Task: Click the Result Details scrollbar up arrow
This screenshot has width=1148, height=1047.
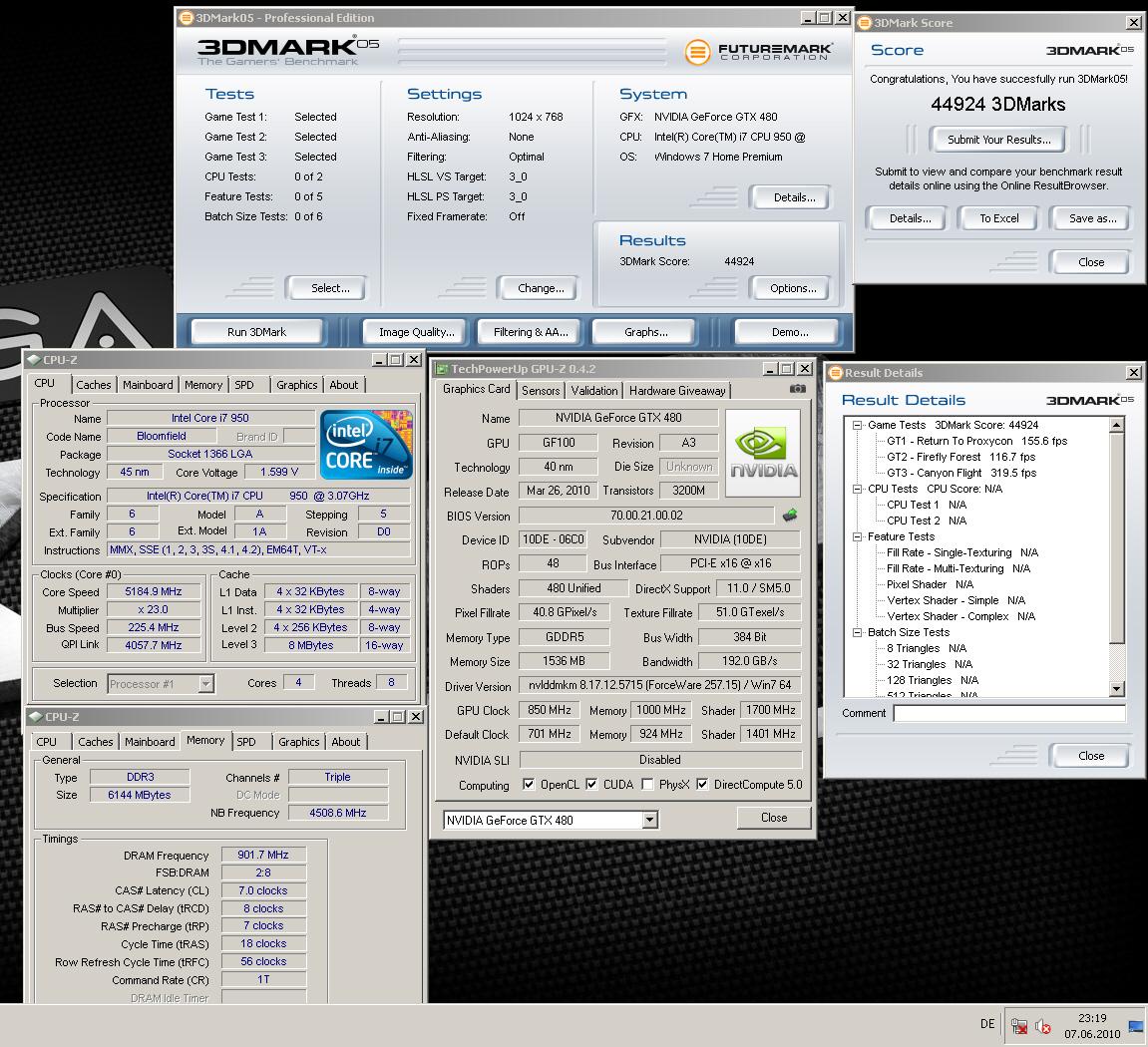Action: tap(1116, 426)
